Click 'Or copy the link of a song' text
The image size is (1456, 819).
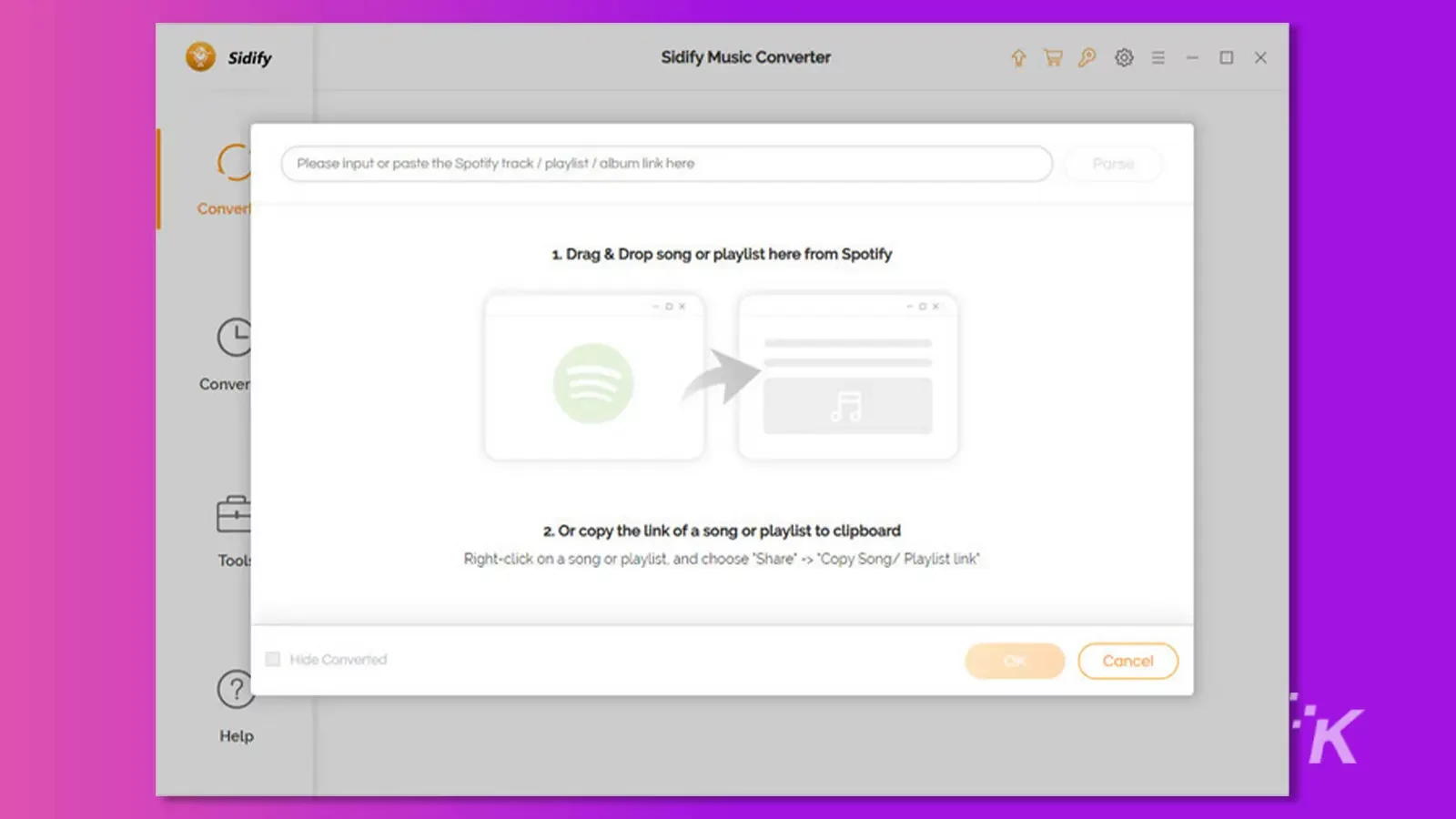coord(722,531)
